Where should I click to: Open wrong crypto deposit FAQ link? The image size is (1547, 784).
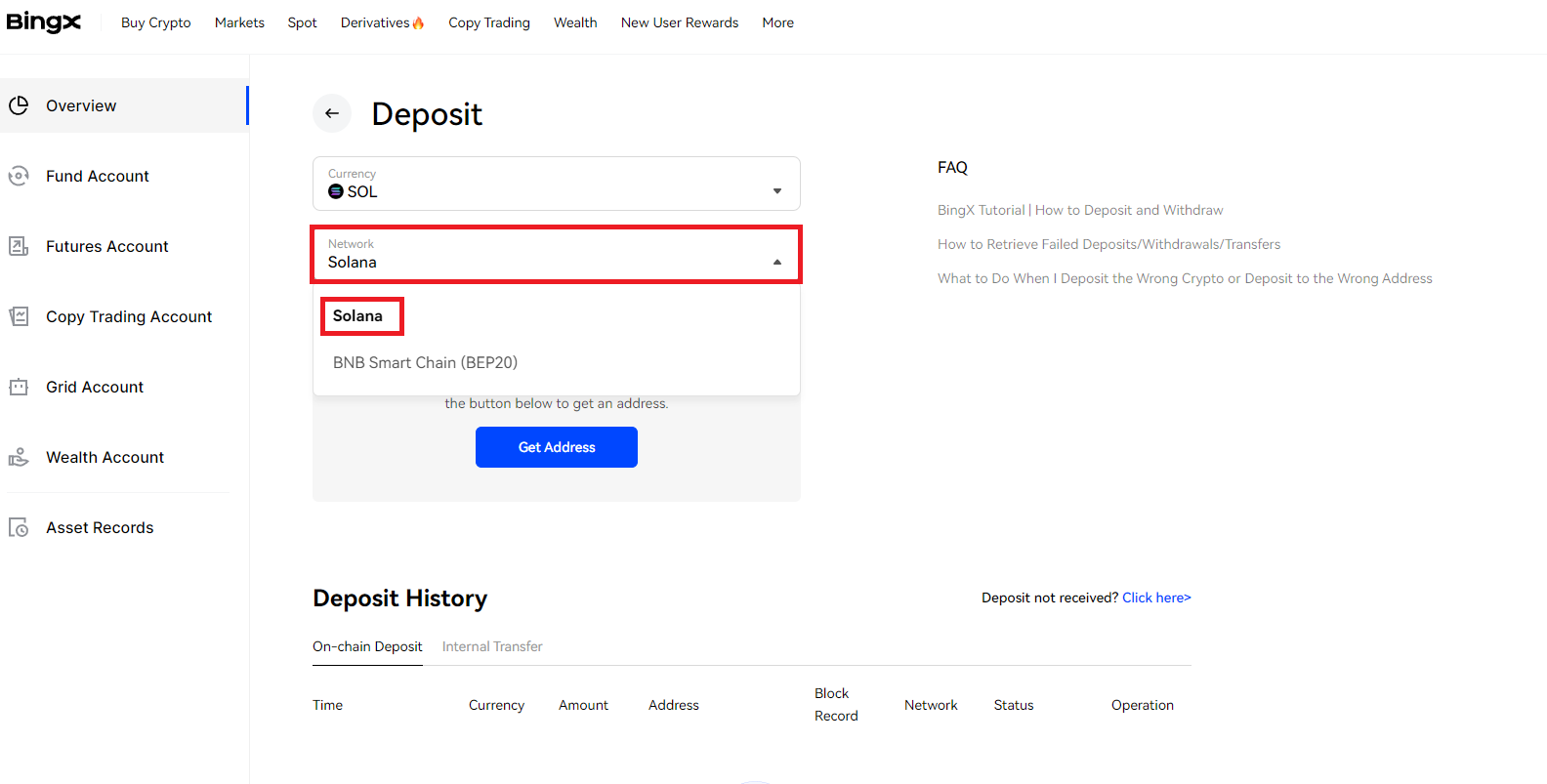(x=1185, y=278)
